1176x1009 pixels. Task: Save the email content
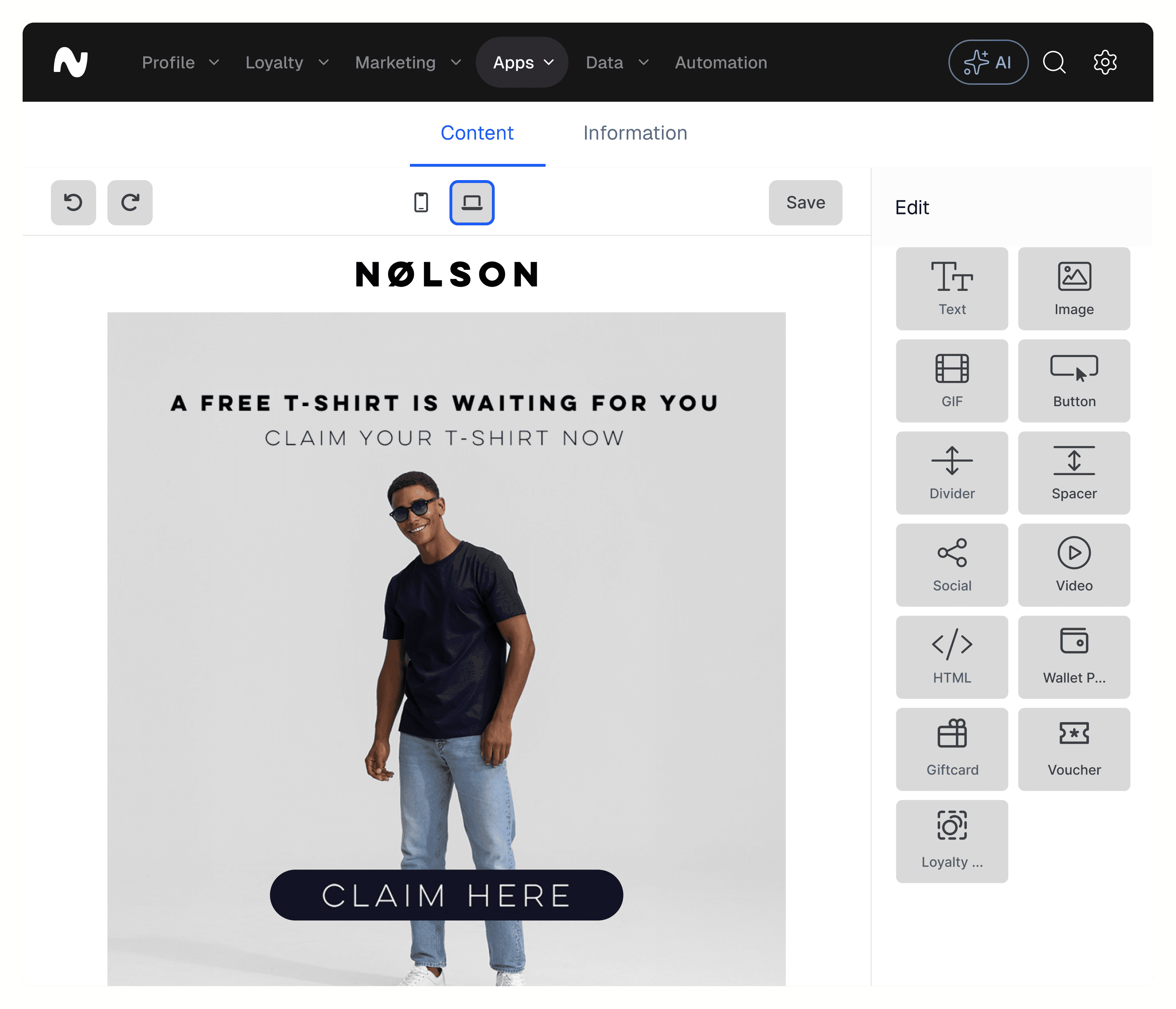pos(805,203)
